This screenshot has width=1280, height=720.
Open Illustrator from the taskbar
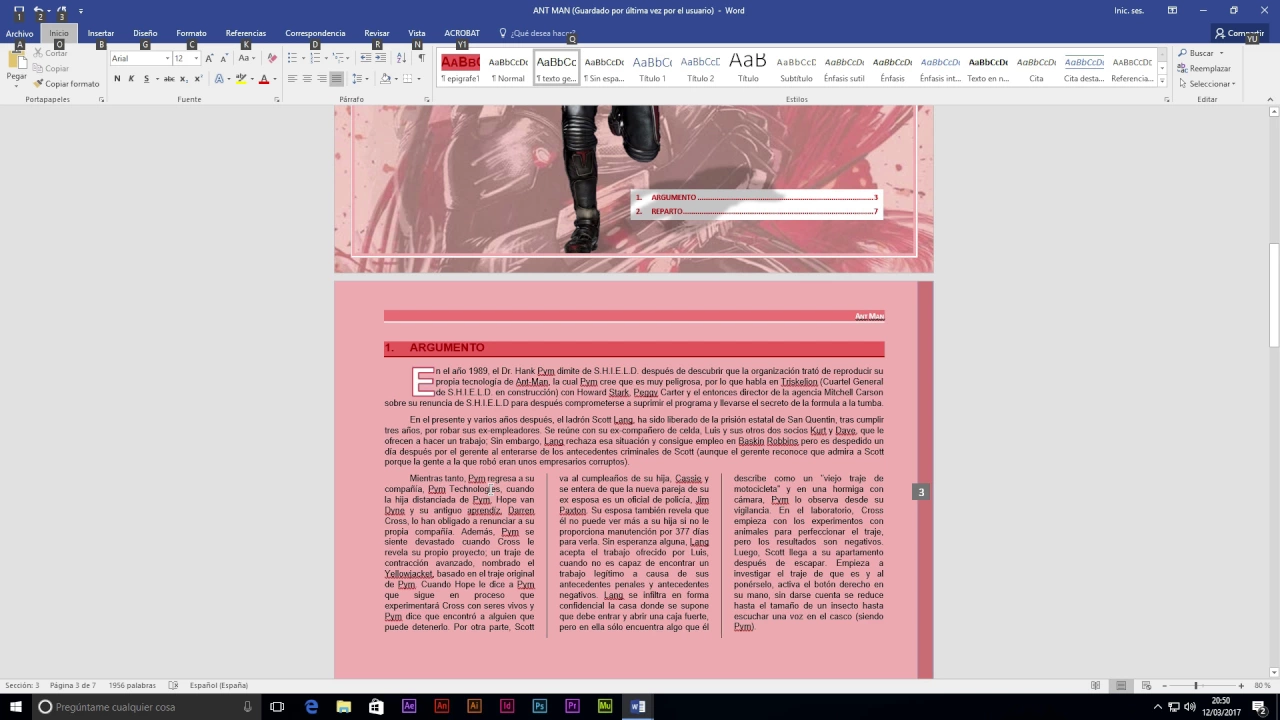474,706
